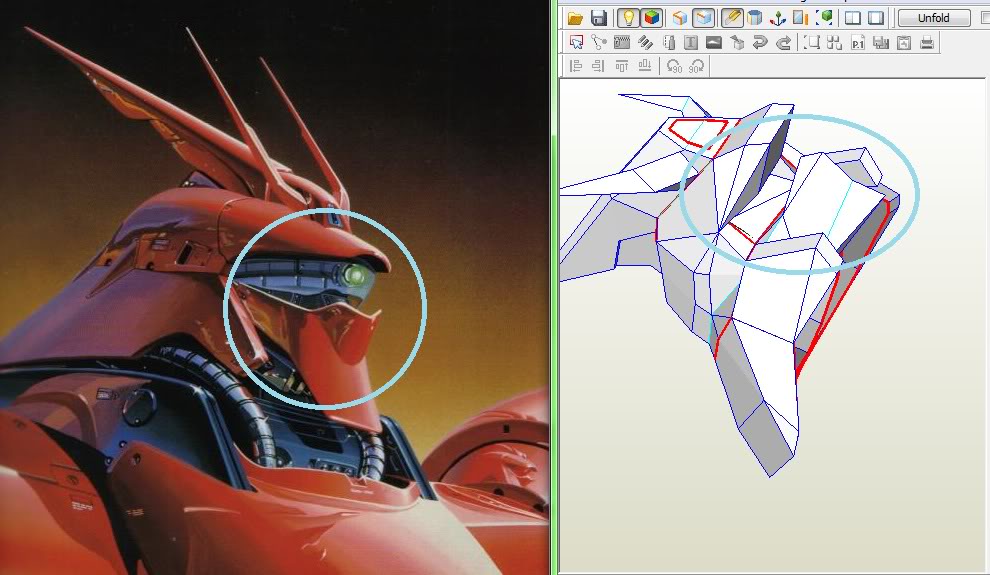Click the zipper flap-editing tool
990x575 pixels.
pos(622,42)
